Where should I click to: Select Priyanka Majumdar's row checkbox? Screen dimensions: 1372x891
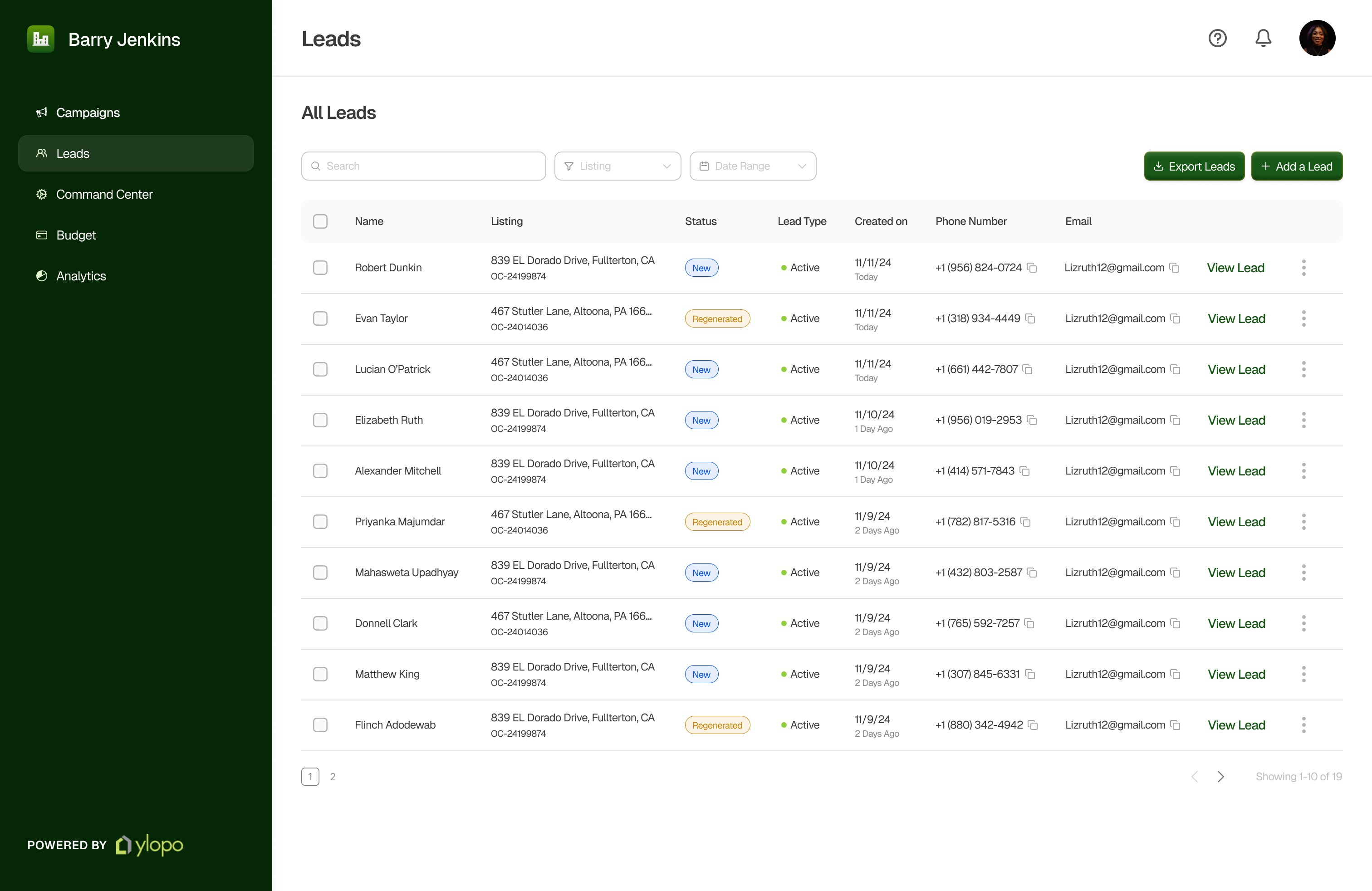(320, 522)
